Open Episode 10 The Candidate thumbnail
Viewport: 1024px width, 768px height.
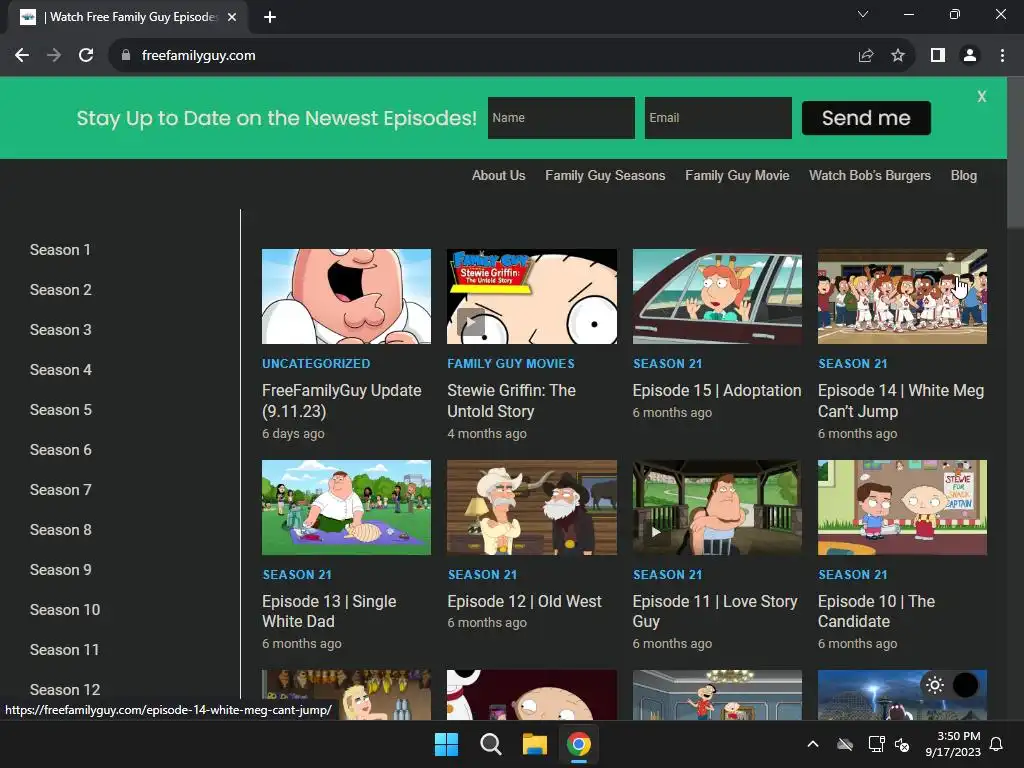click(903, 507)
